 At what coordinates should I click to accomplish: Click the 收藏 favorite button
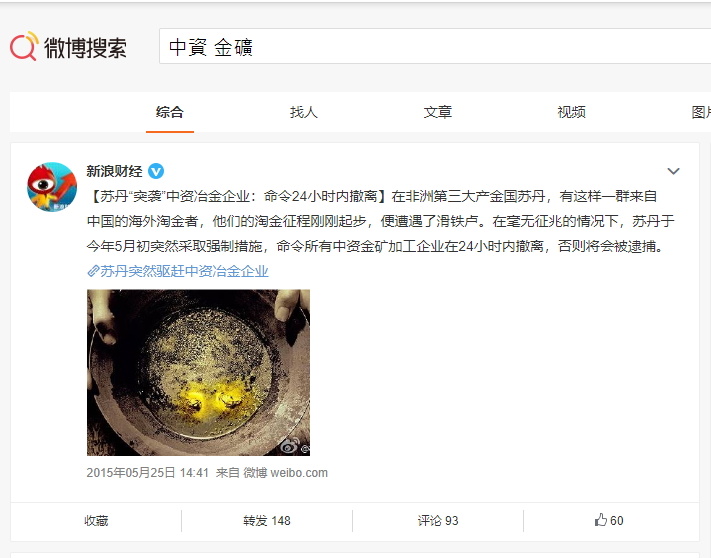coord(96,520)
